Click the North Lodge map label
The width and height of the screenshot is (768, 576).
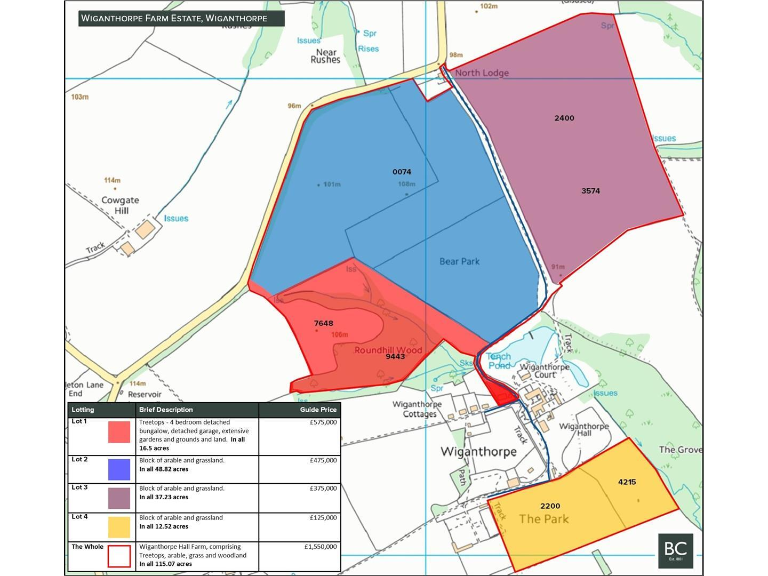(482, 73)
